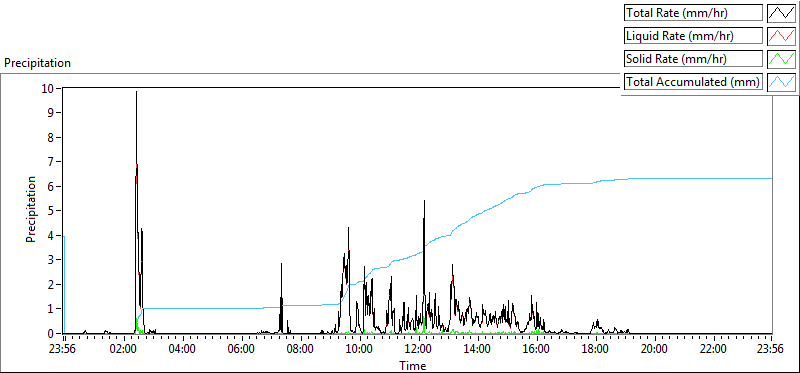
Task: Click the Total Rate black line swatch
Action: pos(781,13)
